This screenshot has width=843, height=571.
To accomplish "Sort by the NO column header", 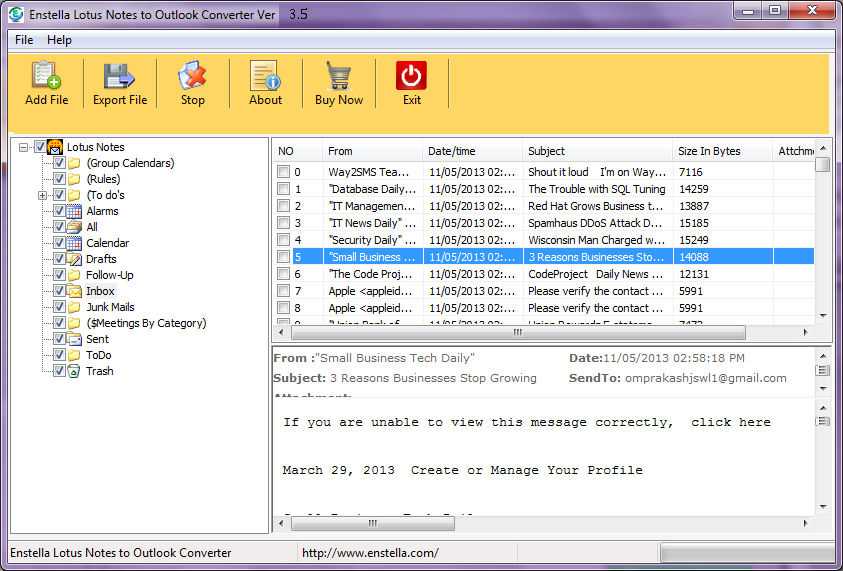I will coord(298,151).
